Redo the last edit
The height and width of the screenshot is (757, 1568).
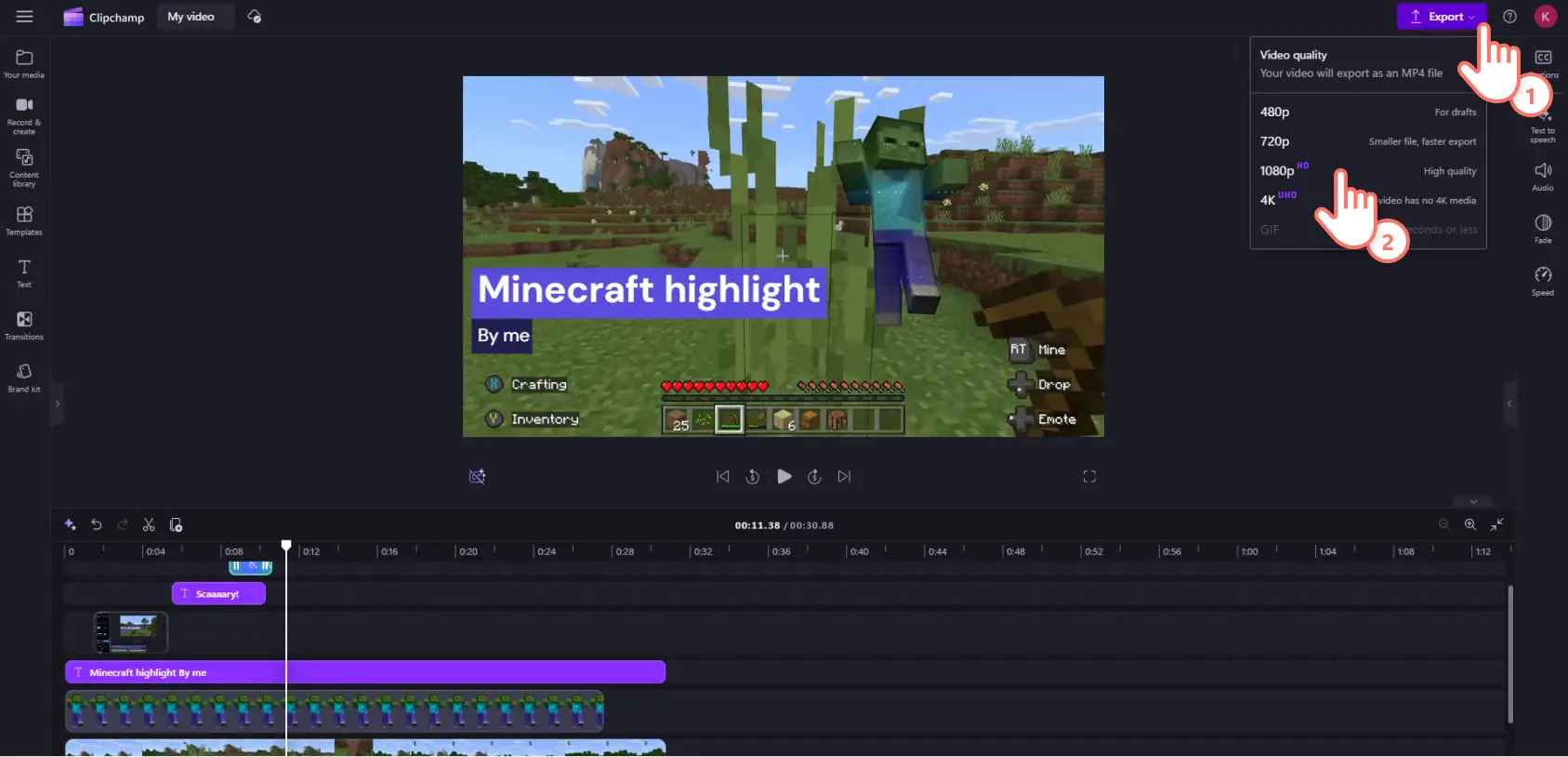tap(123, 525)
